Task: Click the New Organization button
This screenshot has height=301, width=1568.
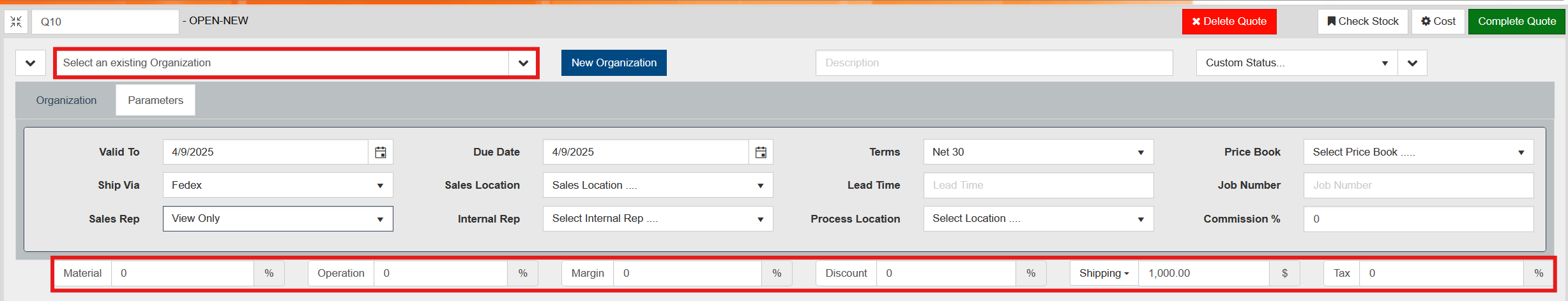Action: coord(613,63)
